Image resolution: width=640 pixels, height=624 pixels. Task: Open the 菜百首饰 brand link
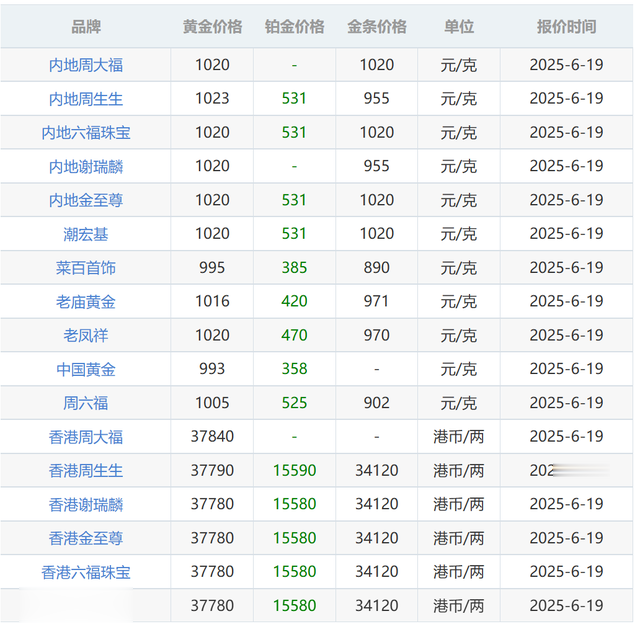tap(86, 268)
